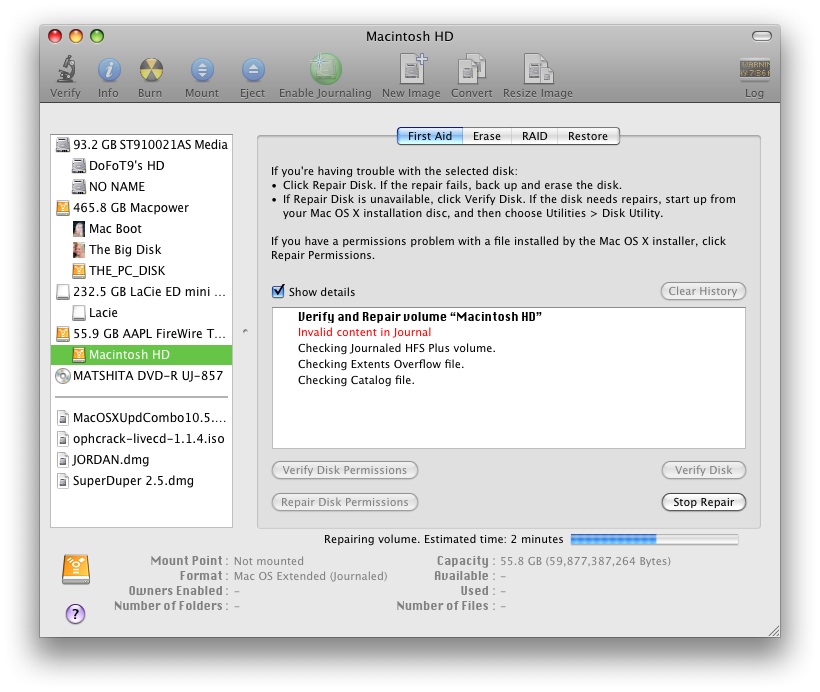Click the Burn toolbar icon
The image size is (820, 692).
pos(151,70)
